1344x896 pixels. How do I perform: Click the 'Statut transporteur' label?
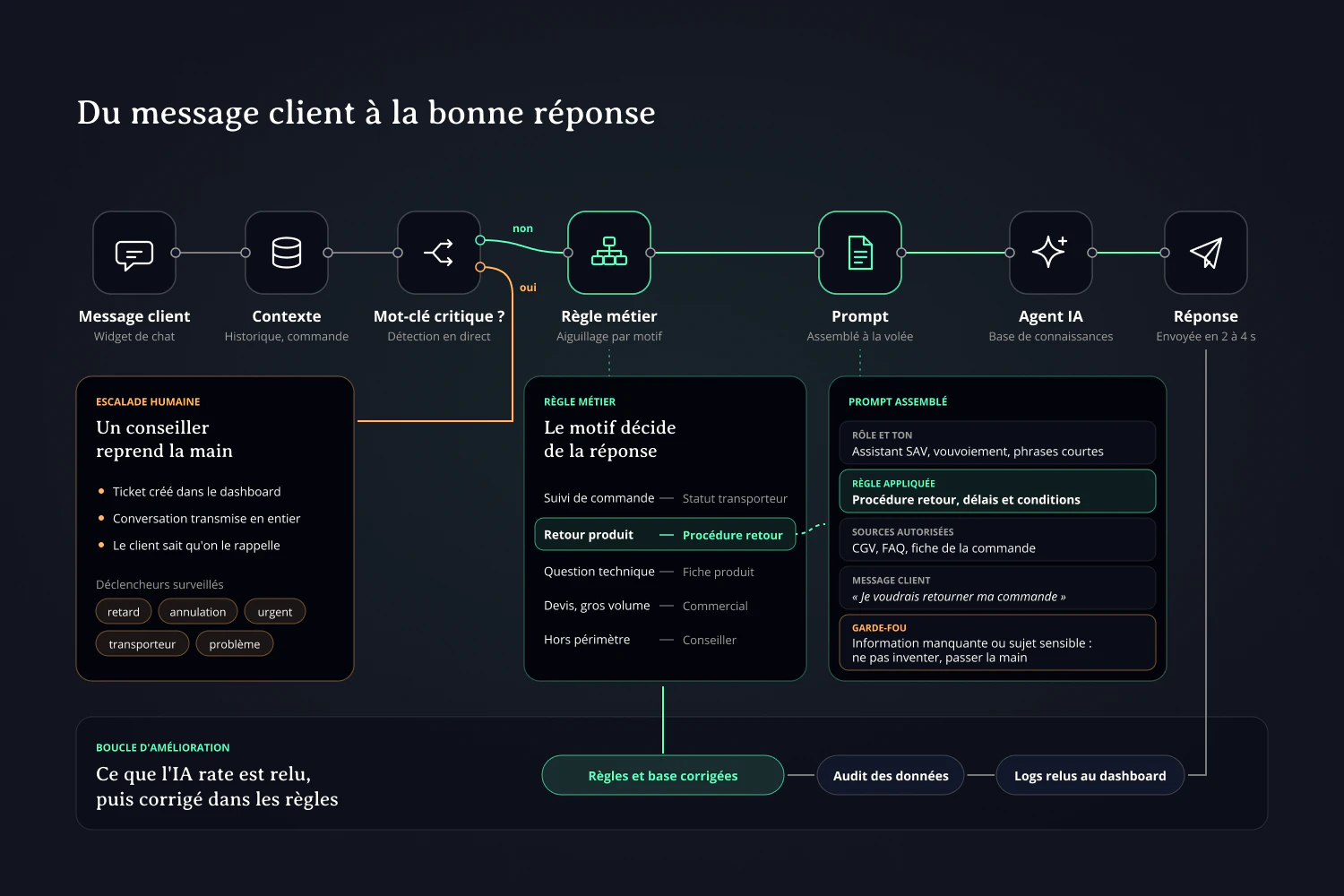click(735, 498)
